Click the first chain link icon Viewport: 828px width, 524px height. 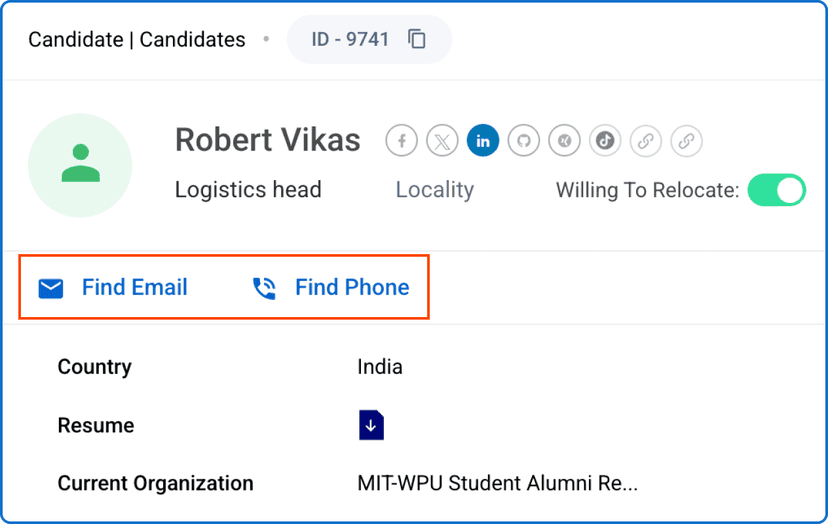click(x=646, y=141)
